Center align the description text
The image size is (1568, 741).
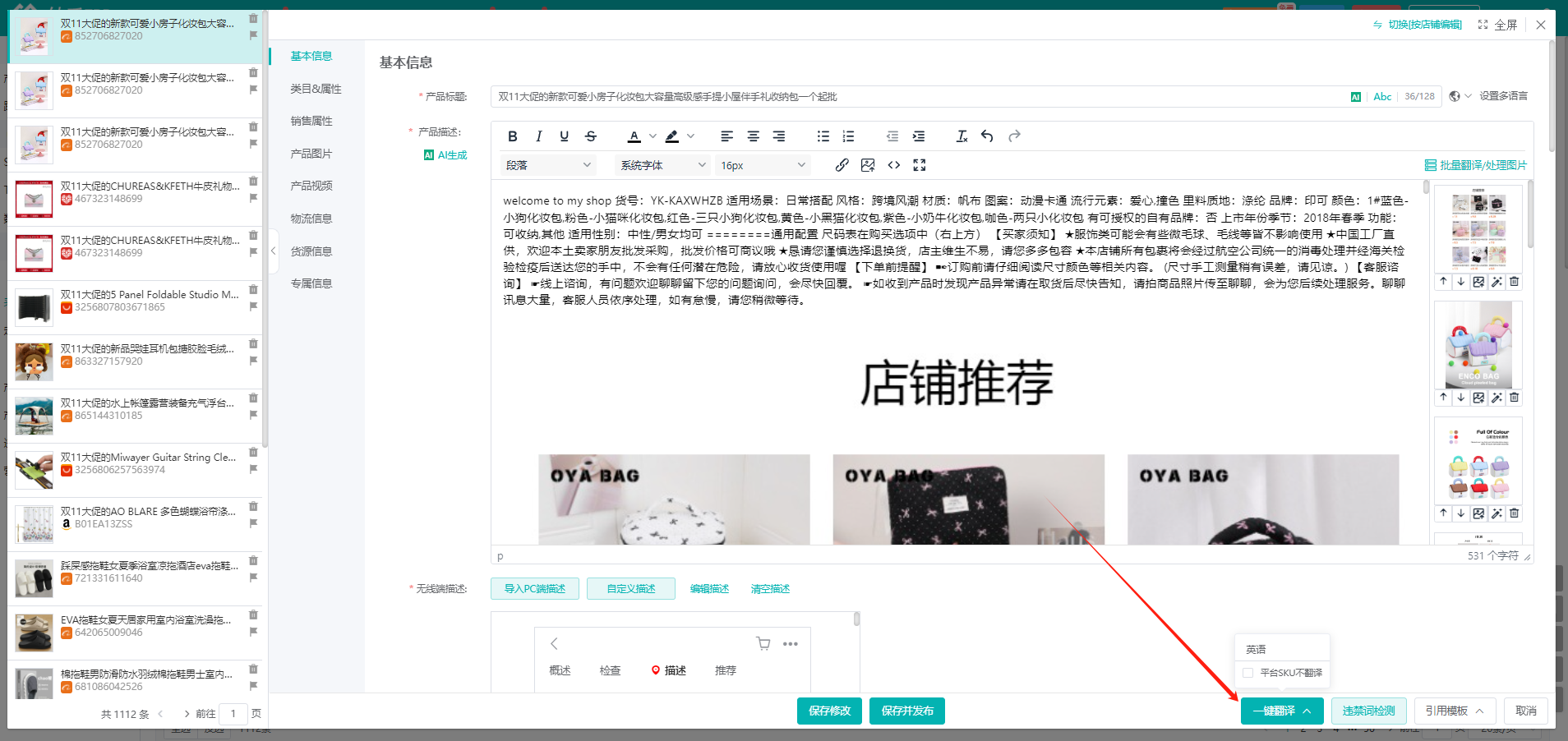753,136
